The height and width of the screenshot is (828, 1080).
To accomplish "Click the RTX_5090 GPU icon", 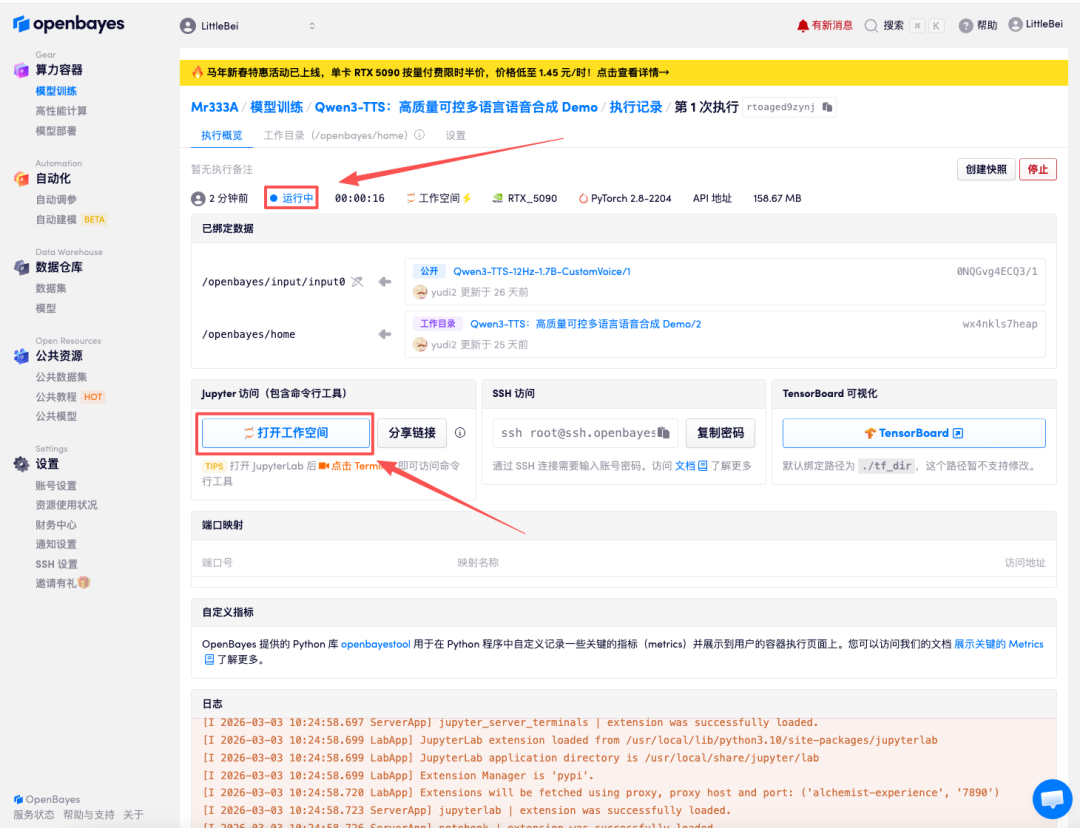I will (x=497, y=198).
